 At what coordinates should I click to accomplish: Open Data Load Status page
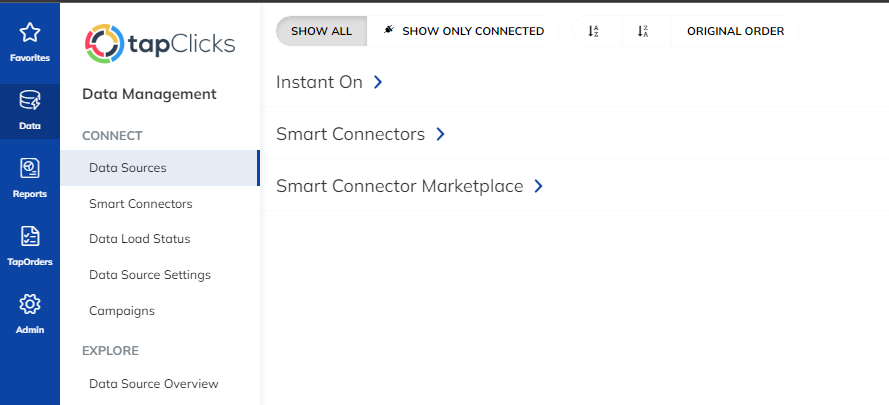click(x=139, y=239)
